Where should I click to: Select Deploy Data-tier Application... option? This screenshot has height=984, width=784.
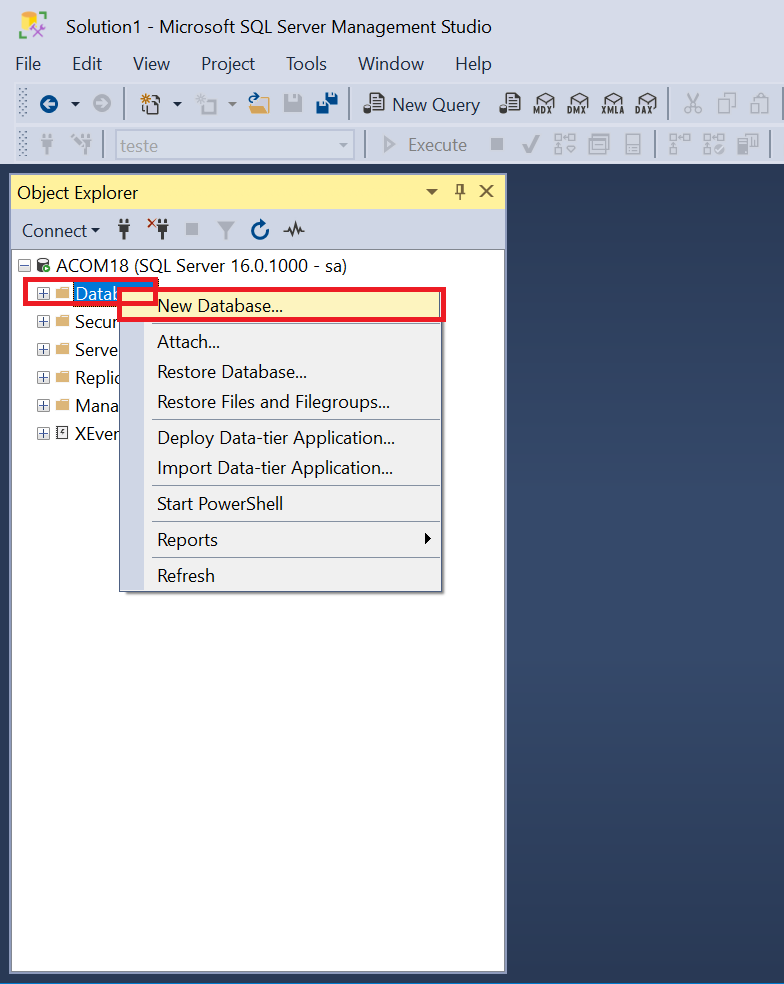click(x=281, y=438)
